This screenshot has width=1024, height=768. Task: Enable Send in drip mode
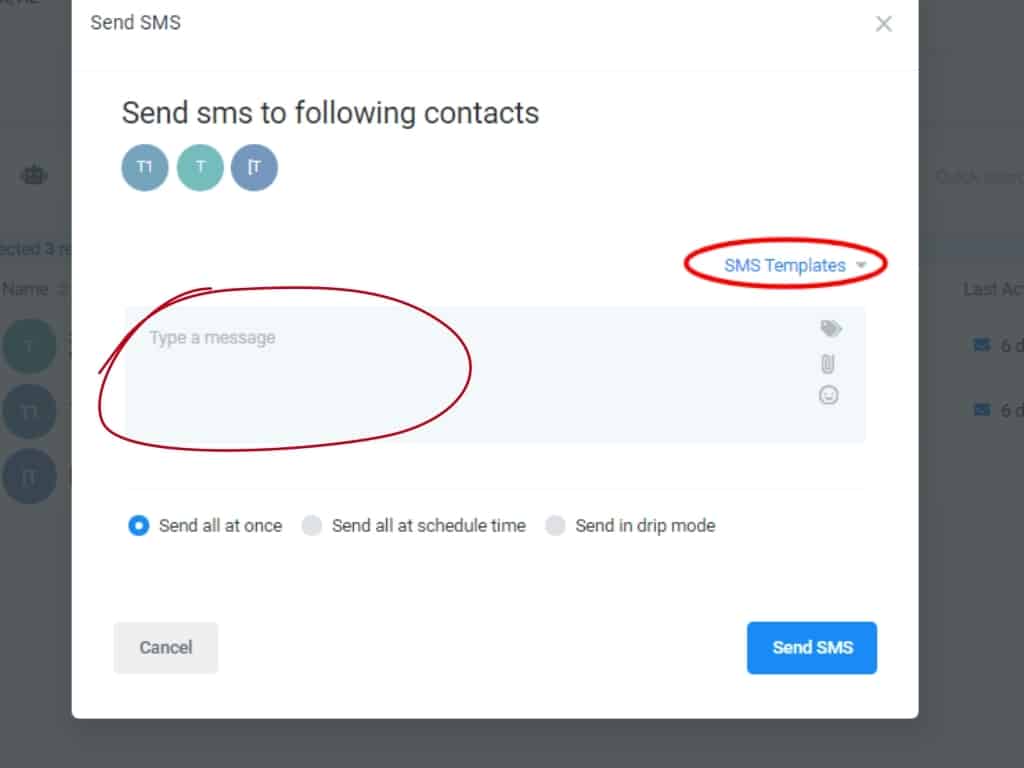tap(556, 525)
